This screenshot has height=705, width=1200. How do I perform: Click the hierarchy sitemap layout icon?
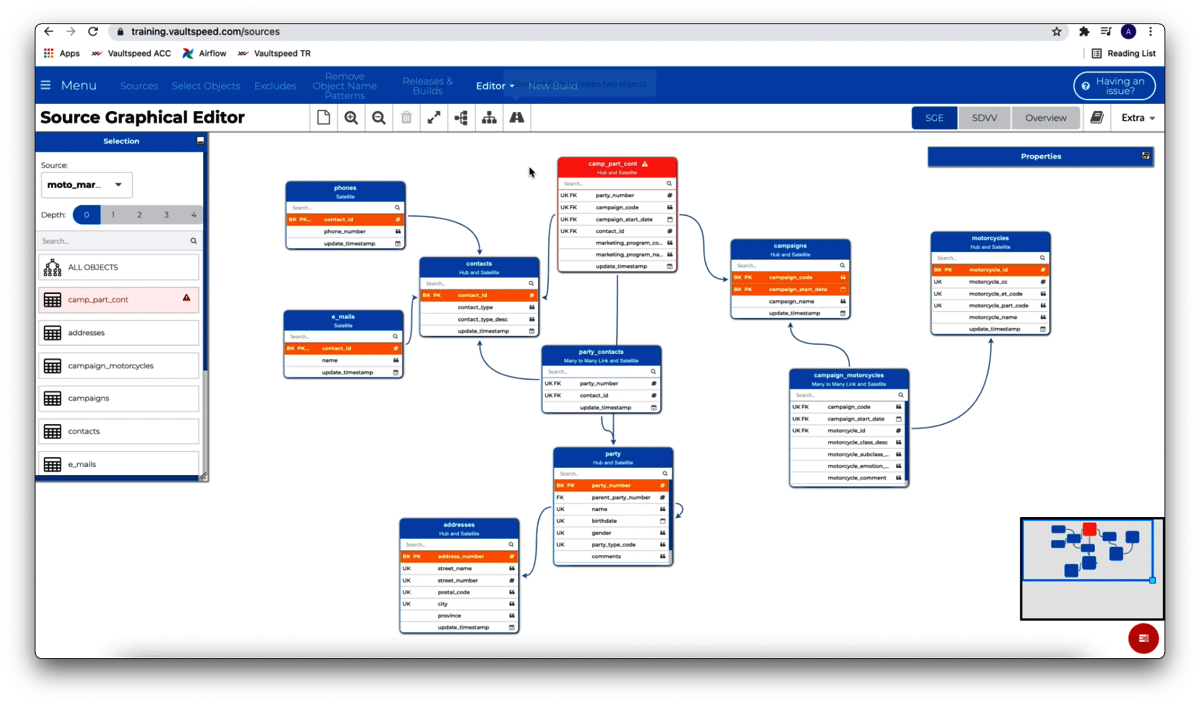pyautogui.click(x=489, y=118)
